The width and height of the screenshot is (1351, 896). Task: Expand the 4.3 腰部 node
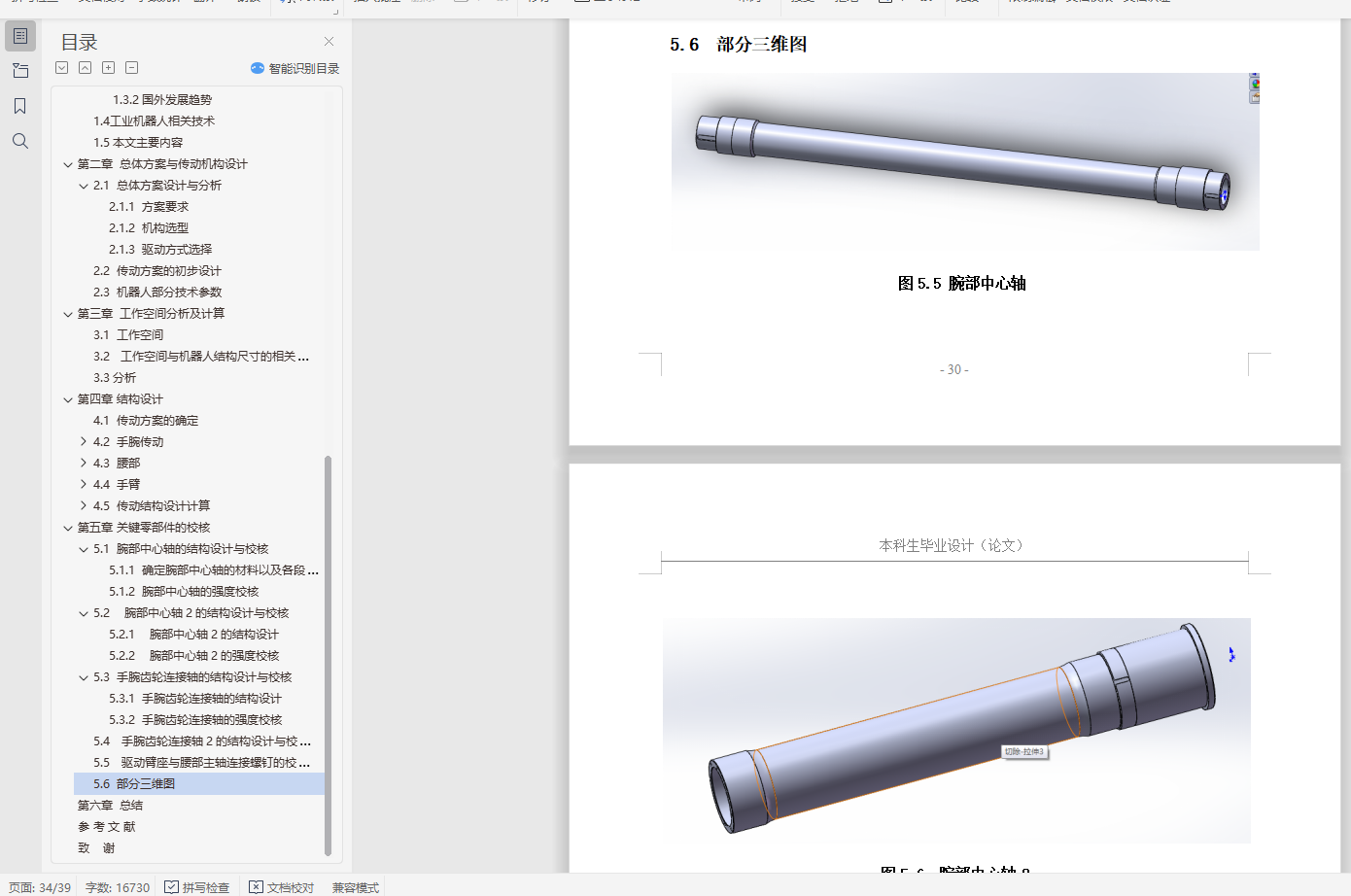click(x=84, y=464)
